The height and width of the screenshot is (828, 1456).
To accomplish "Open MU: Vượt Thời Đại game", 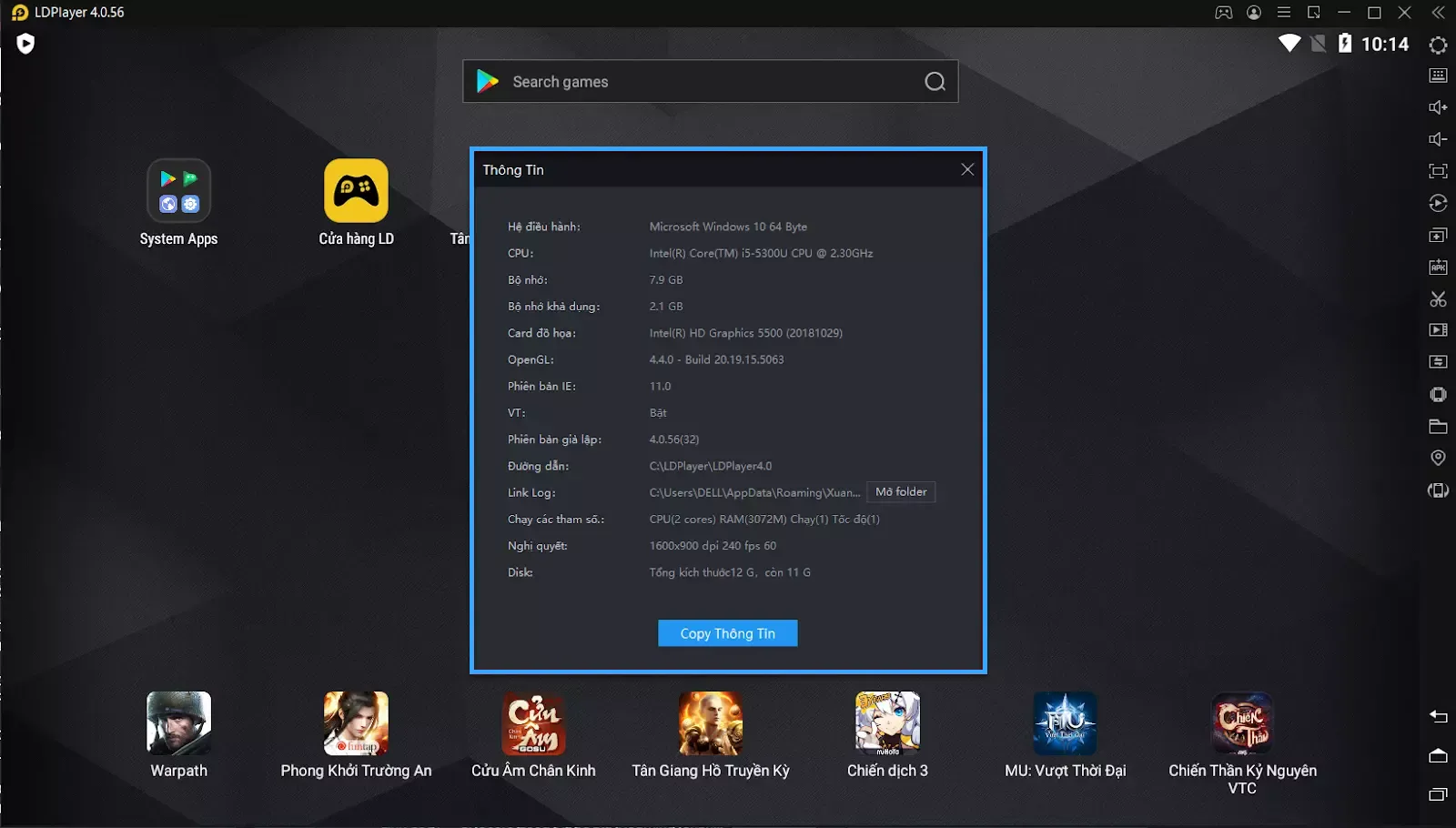I will point(1065,723).
